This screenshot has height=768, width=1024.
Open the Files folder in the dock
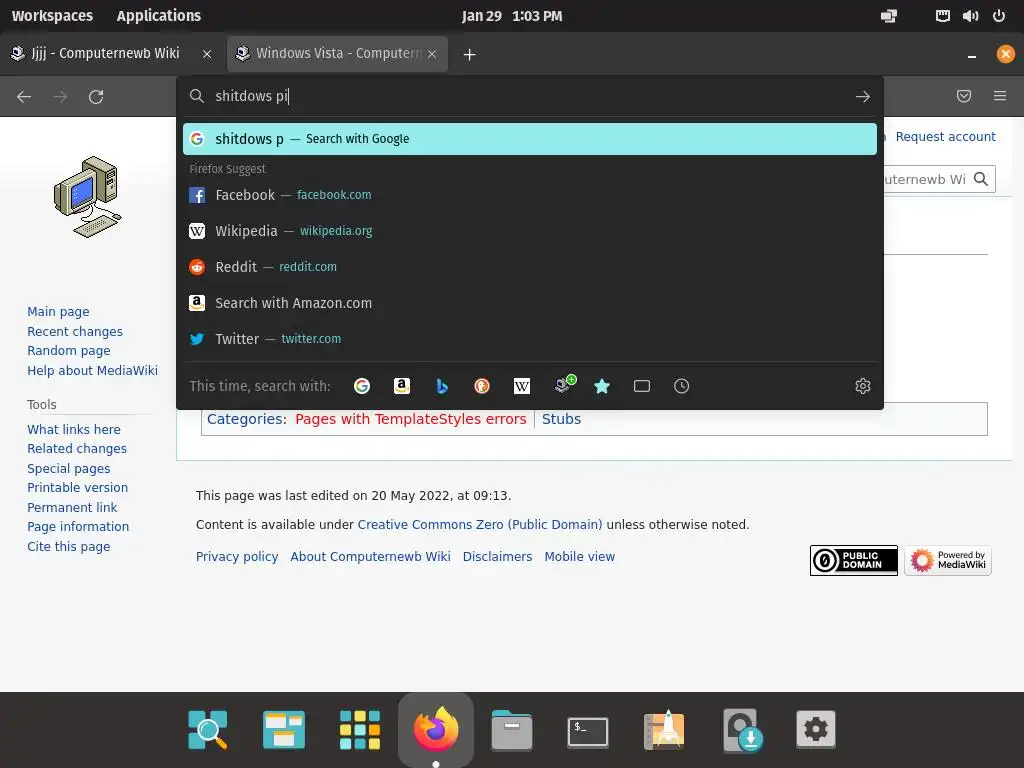[511, 729]
